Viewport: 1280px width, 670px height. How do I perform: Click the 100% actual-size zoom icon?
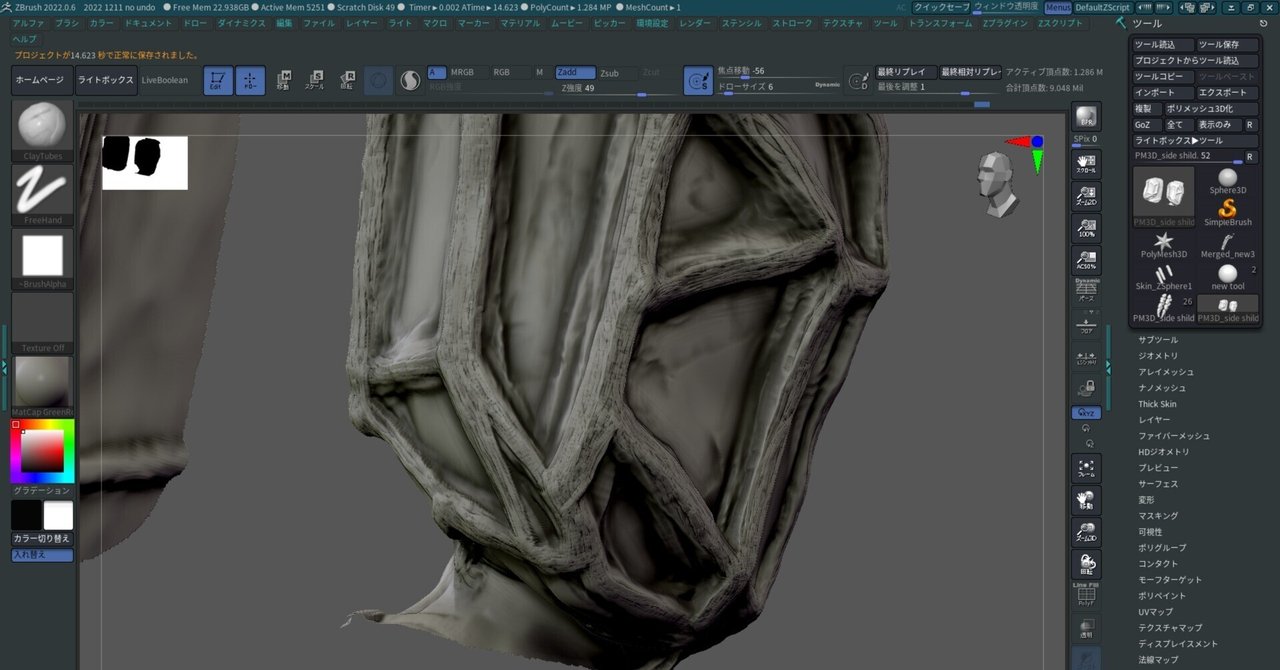(1086, 228)
